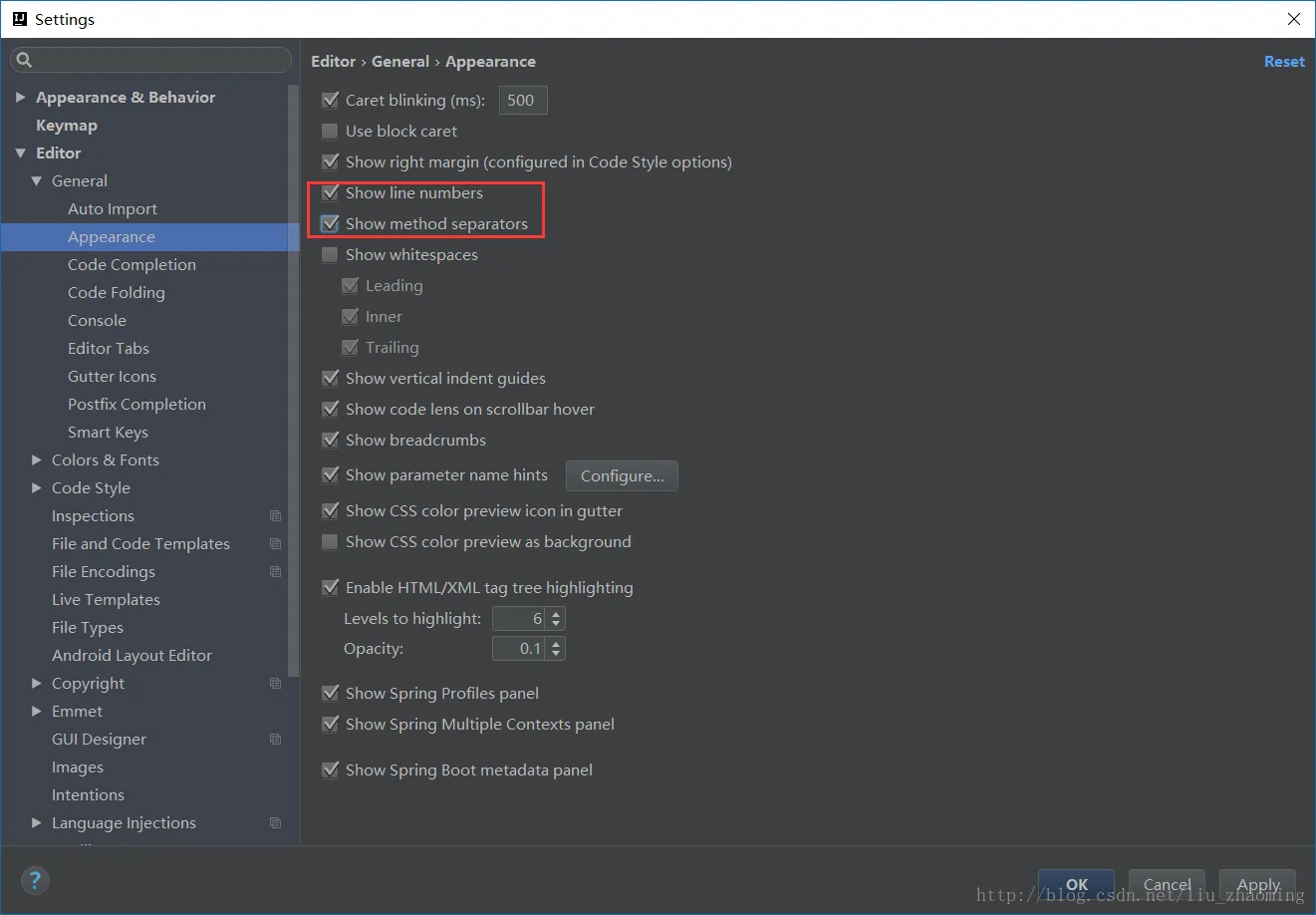
Task: Uncheck Show breadcrumbs
Action: click(x=331, y=440)
